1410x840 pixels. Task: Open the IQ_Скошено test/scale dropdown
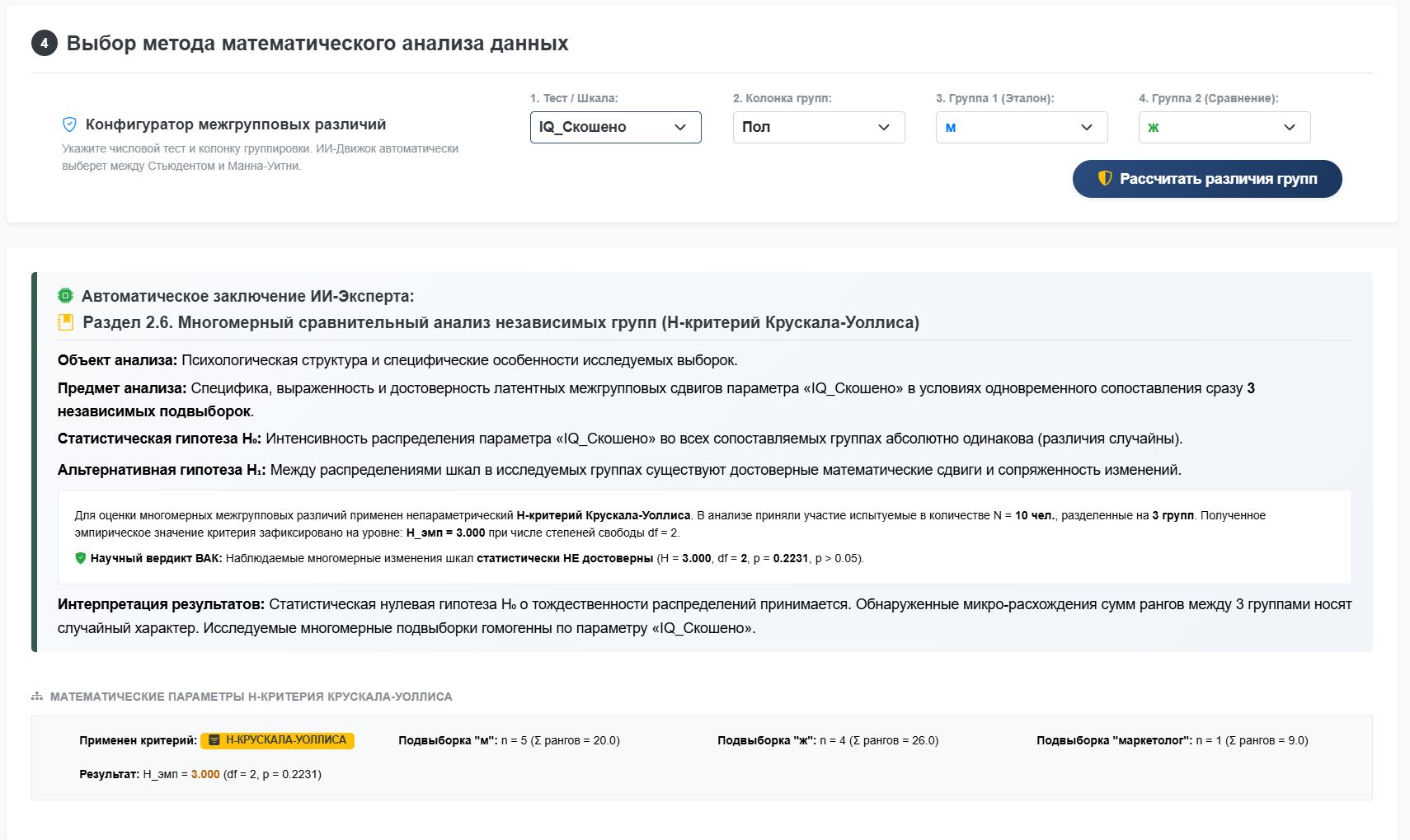point(615,127)
